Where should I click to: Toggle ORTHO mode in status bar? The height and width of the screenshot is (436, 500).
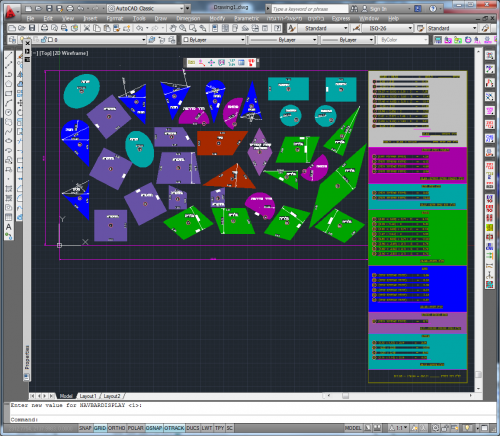pos(116,428)
